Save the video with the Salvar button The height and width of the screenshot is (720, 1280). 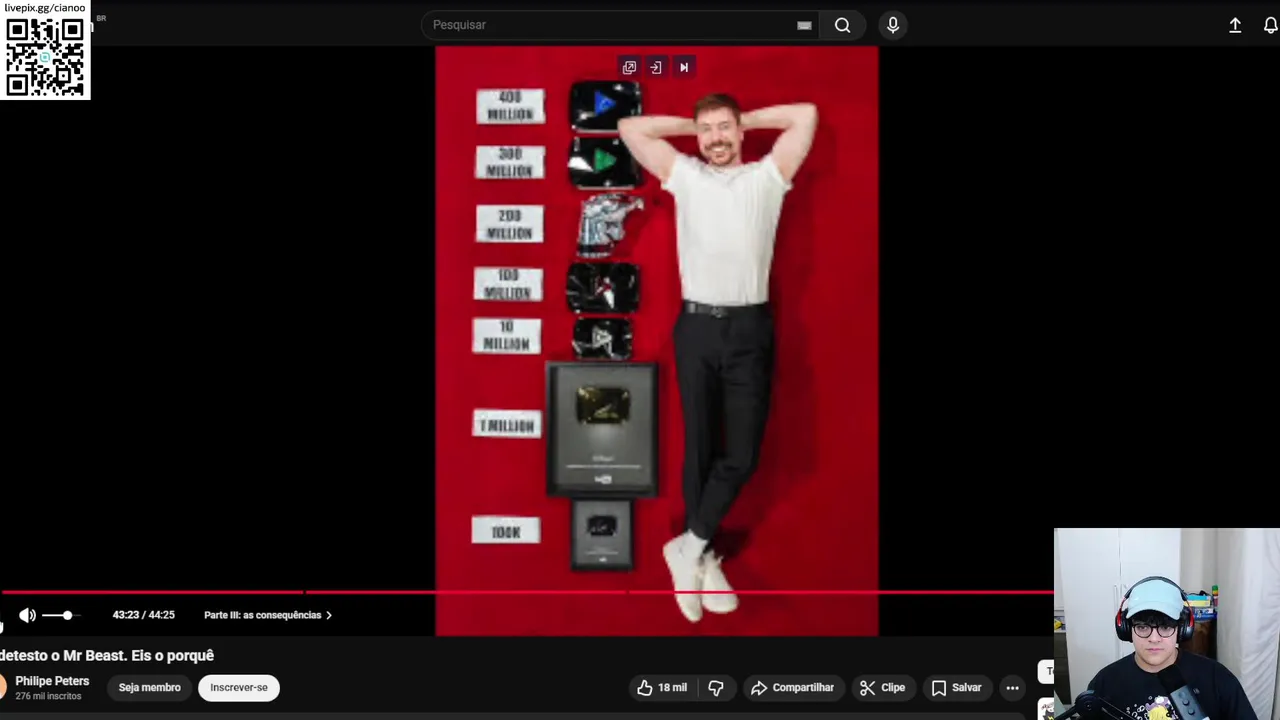tap(956, 688)
